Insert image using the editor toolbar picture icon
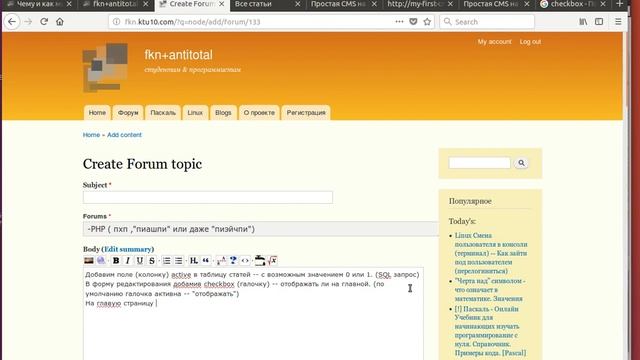Viewport: 640px width, 360px height. pos(89,260)
